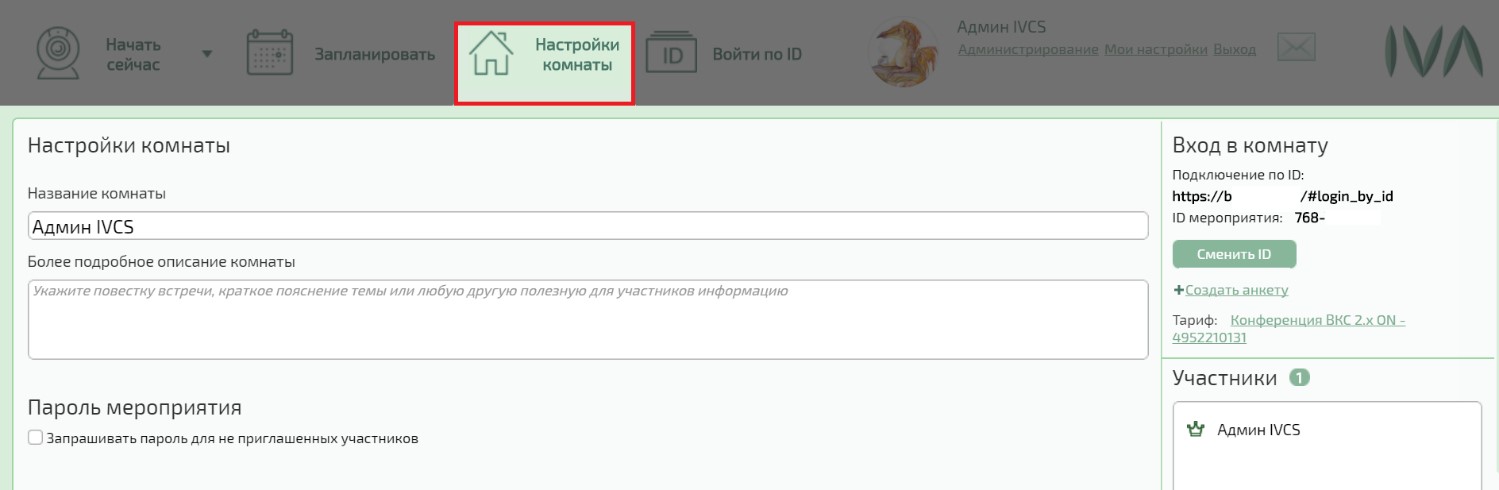Expand the dropdown arrow next to Начать сейчас
Image resolution: width=1499 pixels, height=490 pixels.
[207, 54]
